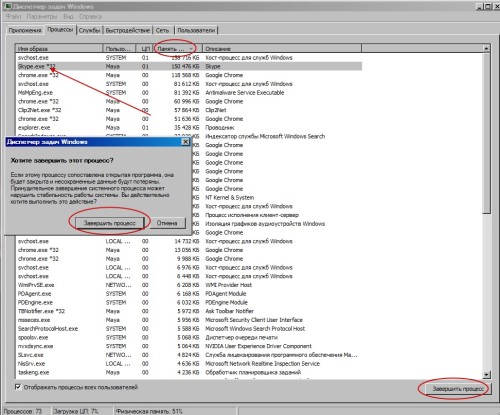Open the Параметры menu

(x=42, y=16)
